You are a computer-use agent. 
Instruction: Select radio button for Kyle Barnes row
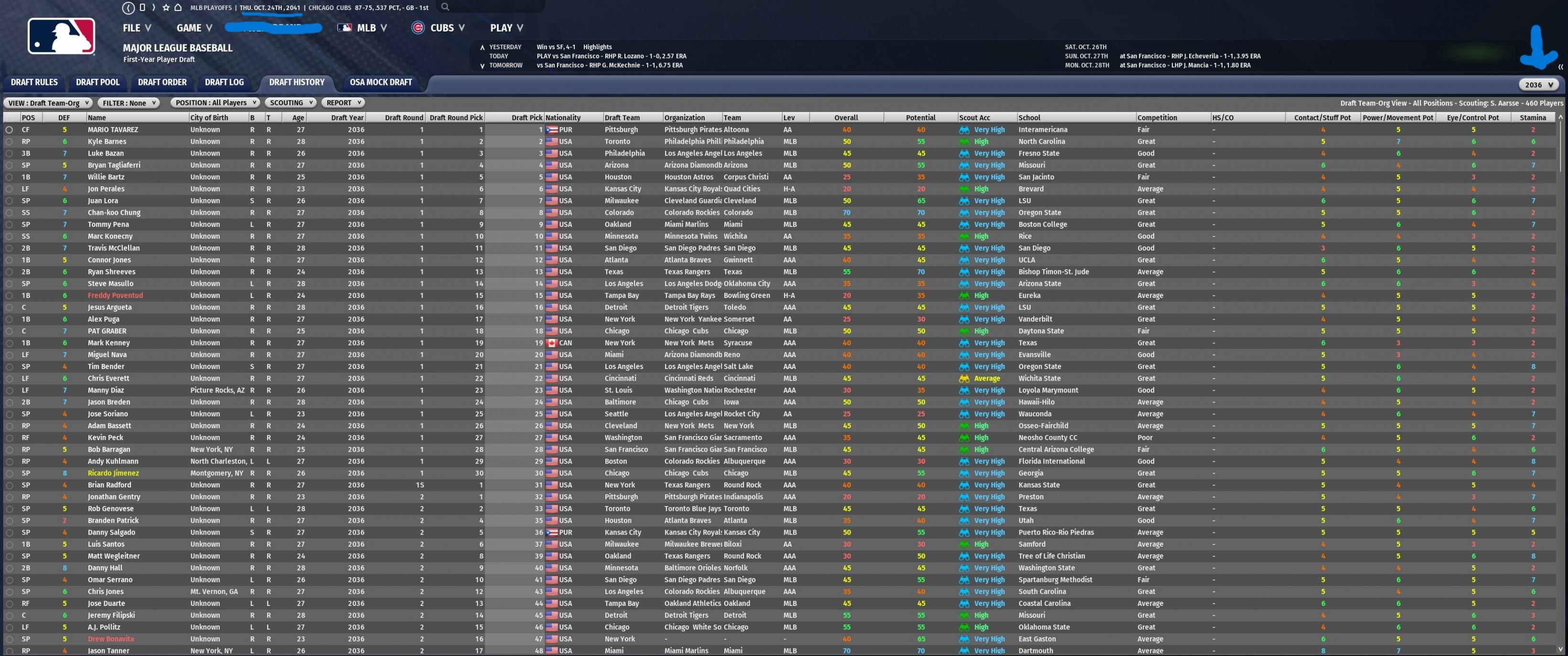[x=9, y=142]
